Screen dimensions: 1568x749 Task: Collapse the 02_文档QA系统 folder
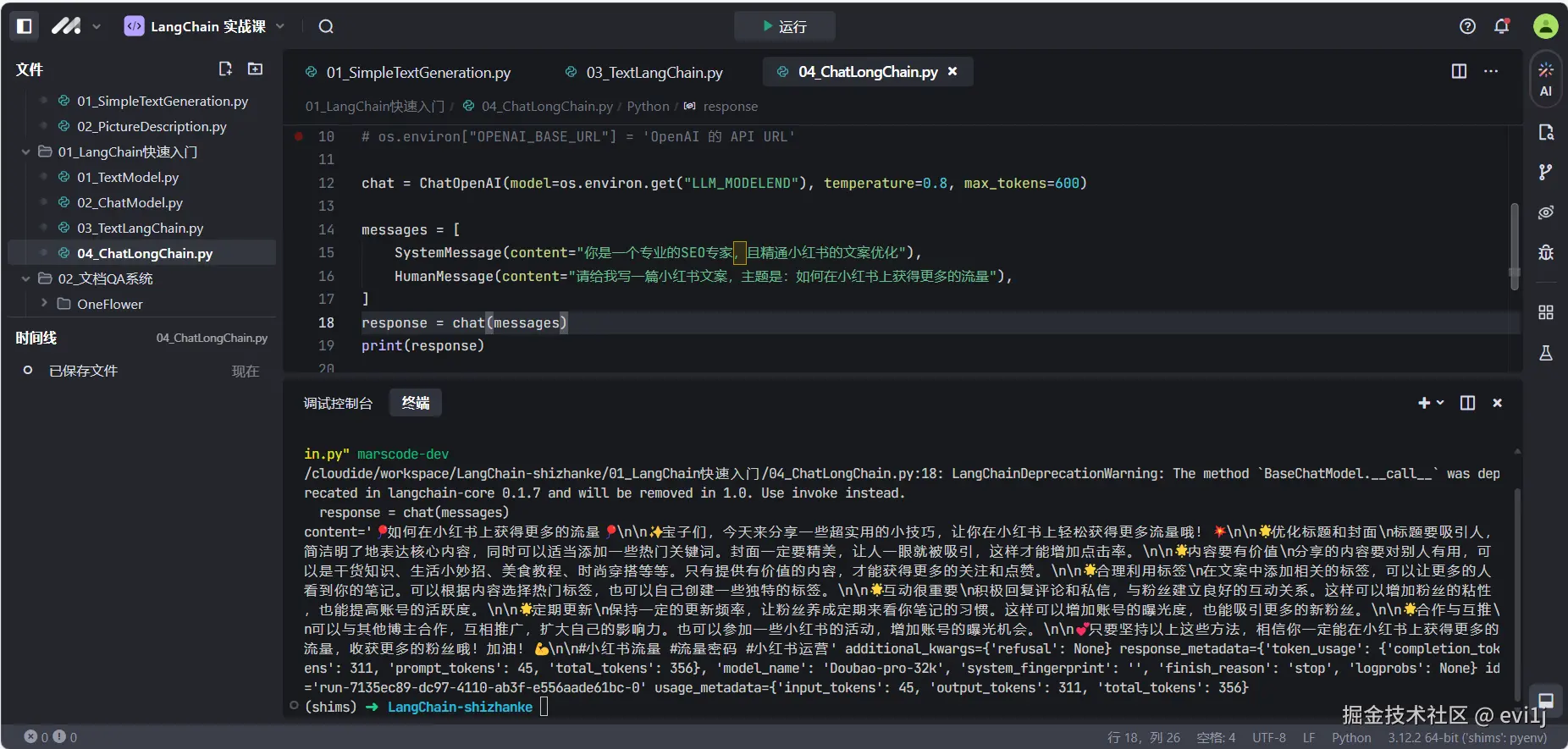pyautogui.click(x=26, y=278)
